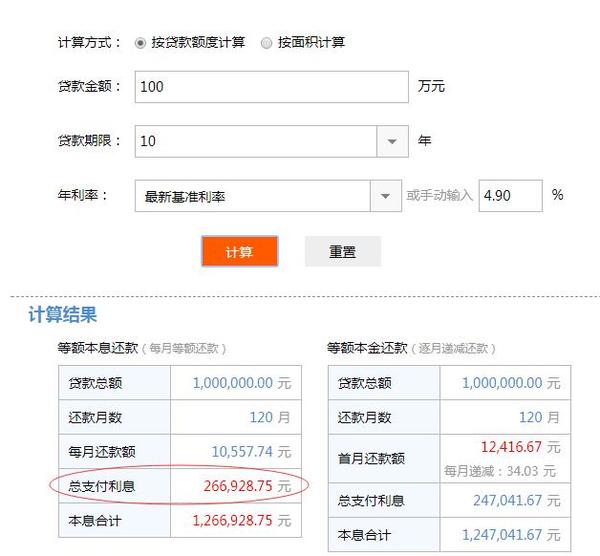
Task: Click 或手动输入 label
Action: [439, 196]
